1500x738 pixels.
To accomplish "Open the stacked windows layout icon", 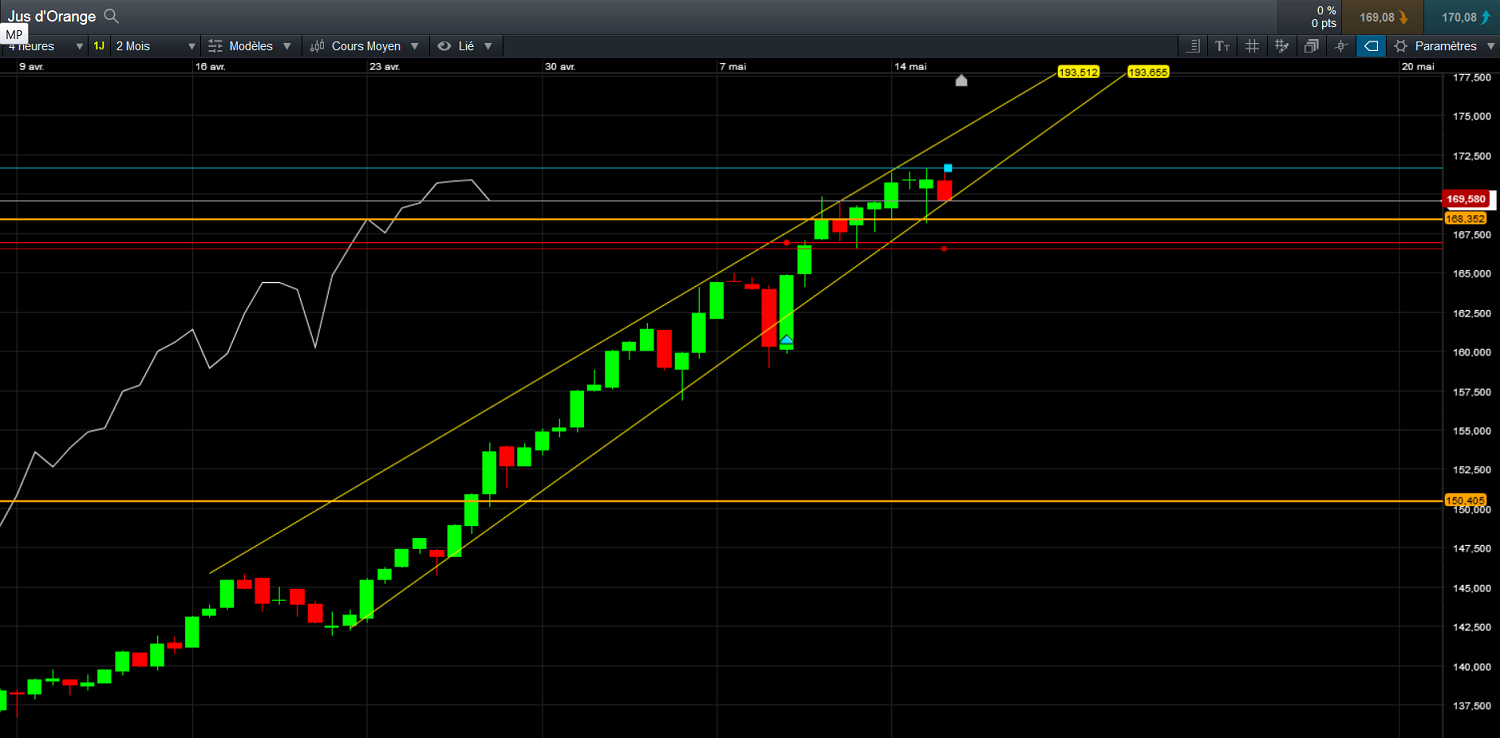I will pos(1312,46).
